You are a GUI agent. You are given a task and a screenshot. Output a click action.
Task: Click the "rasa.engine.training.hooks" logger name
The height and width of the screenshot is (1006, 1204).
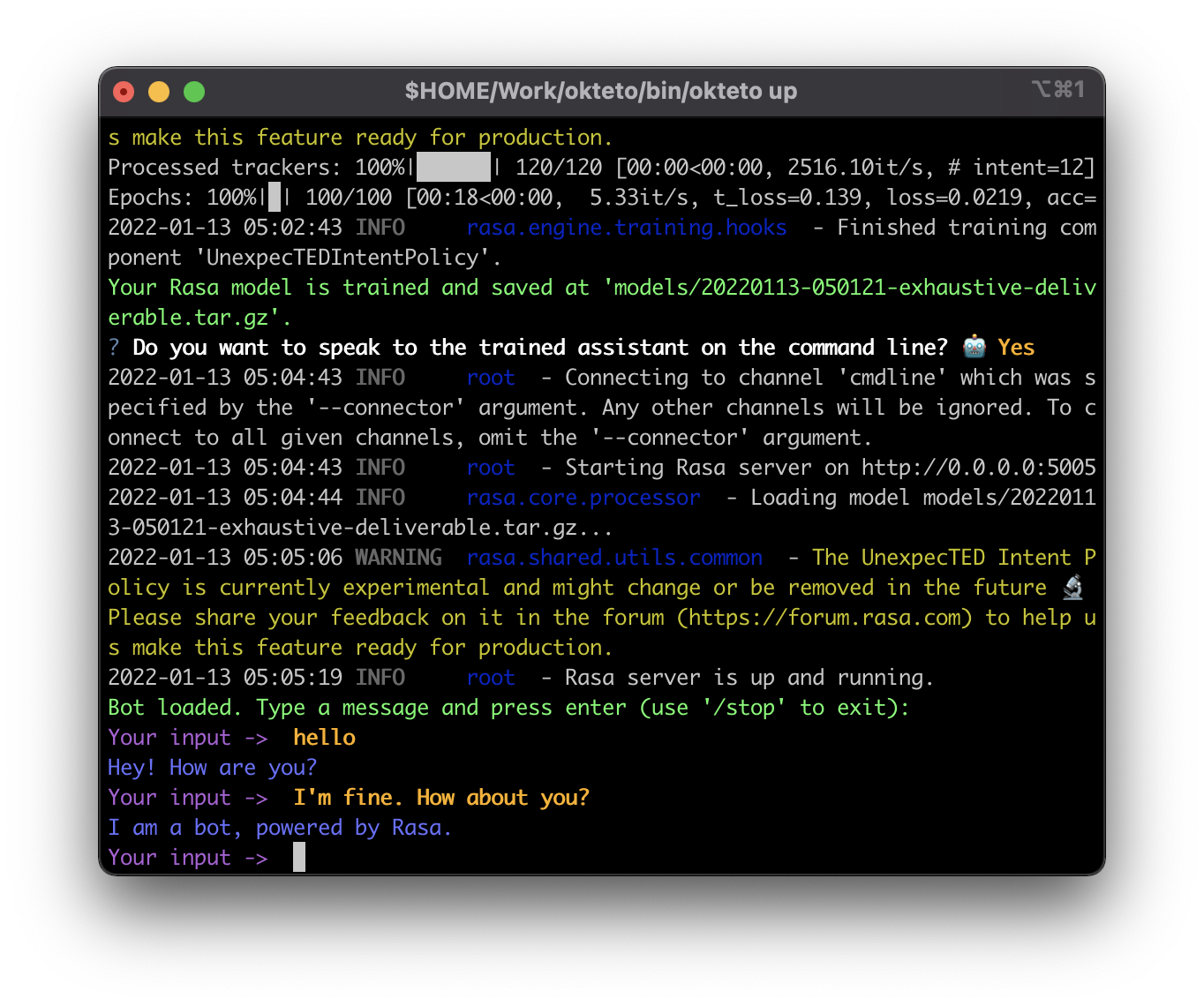pos(627,228)
